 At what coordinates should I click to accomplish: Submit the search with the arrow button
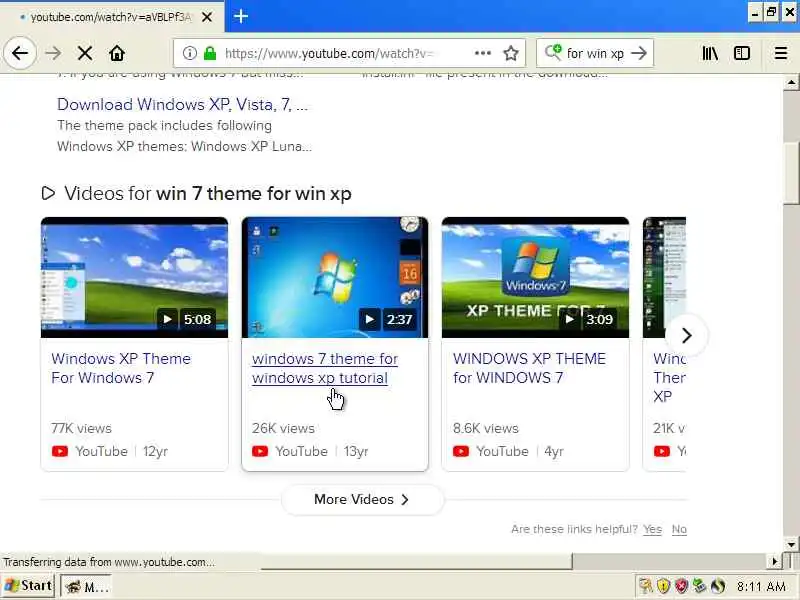point(638,53)
